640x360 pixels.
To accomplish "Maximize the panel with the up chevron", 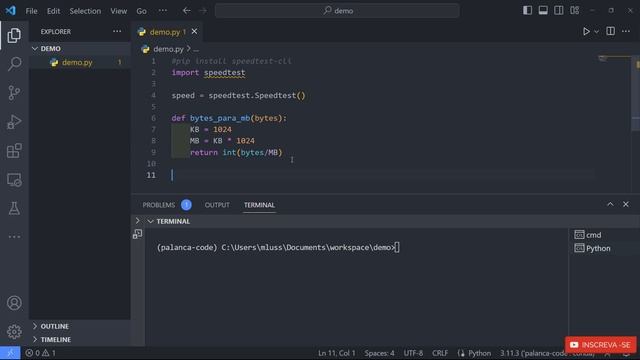I will [x=610, y=204].
